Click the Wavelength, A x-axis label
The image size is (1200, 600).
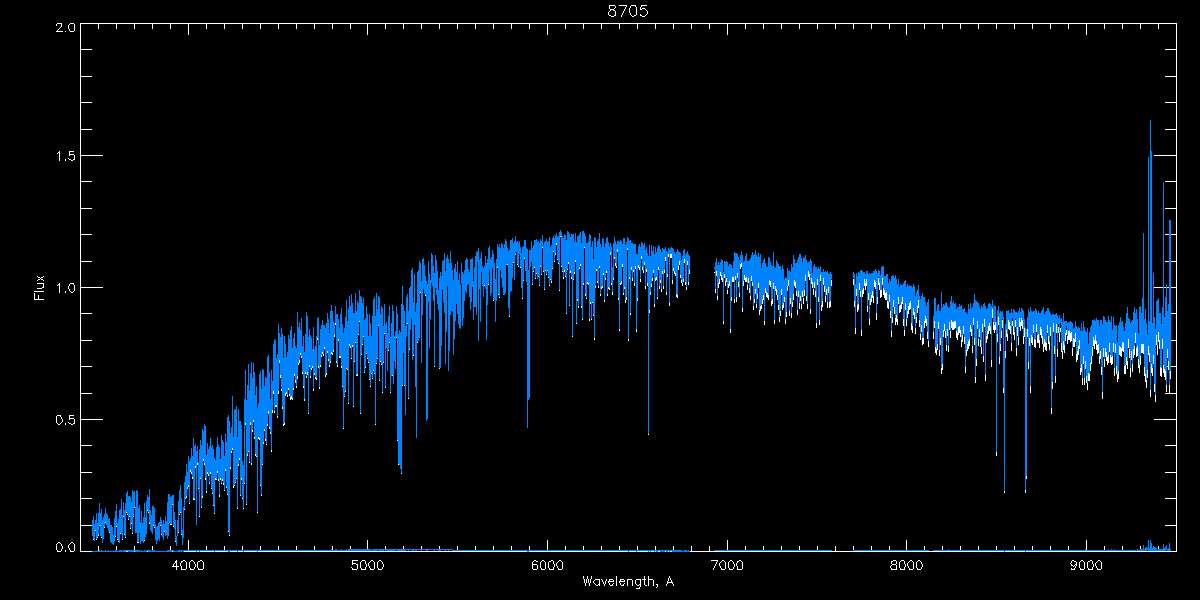click(x=628, y=582)
